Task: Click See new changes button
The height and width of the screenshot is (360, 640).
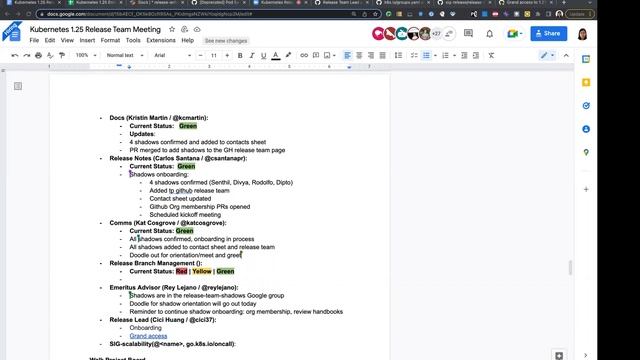Action: [x=226, y=41]
